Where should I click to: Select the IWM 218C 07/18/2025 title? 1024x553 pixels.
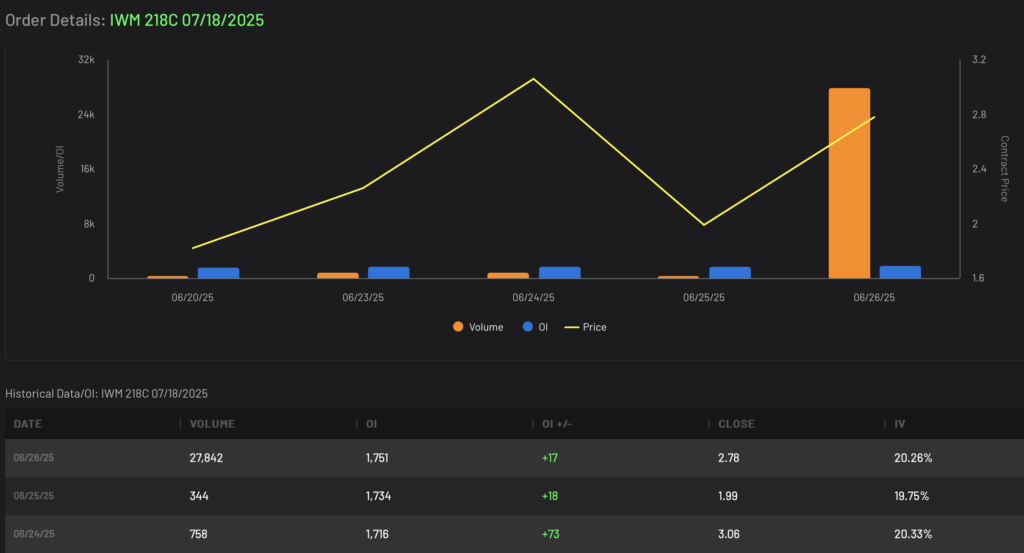tap(187, 20)
